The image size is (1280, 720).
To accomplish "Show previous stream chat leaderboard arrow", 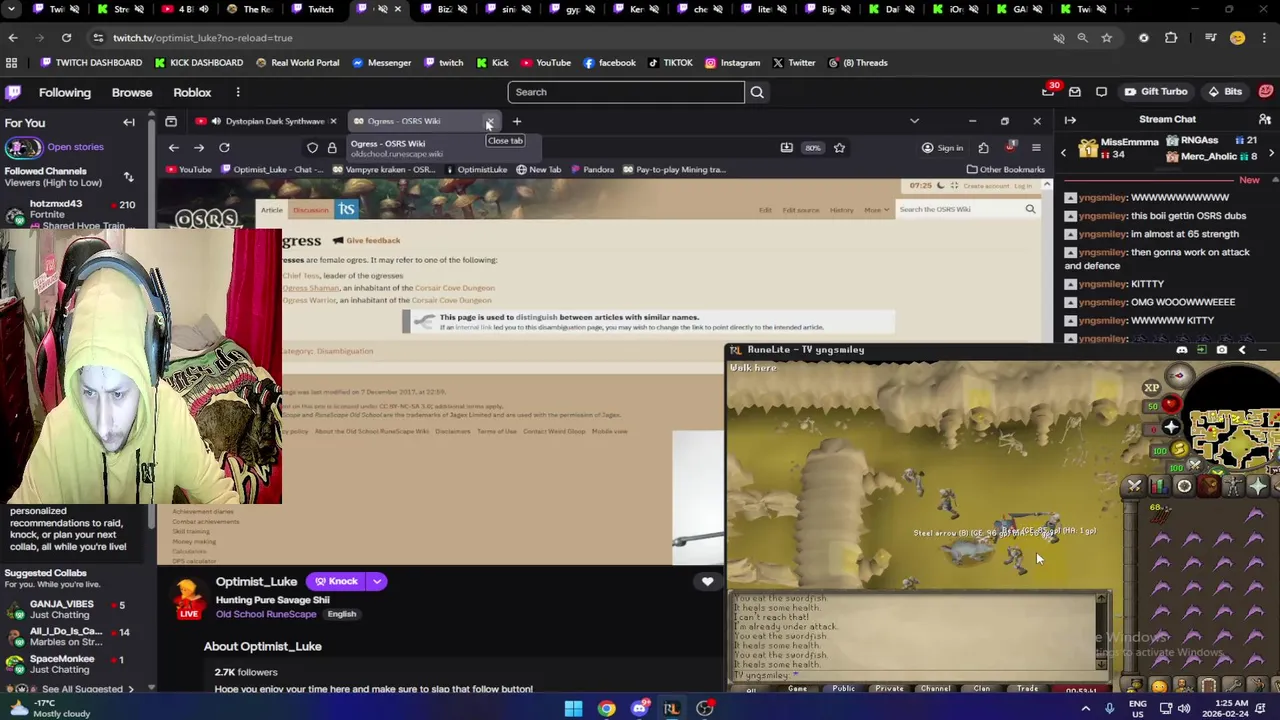I will [1063, 153].
